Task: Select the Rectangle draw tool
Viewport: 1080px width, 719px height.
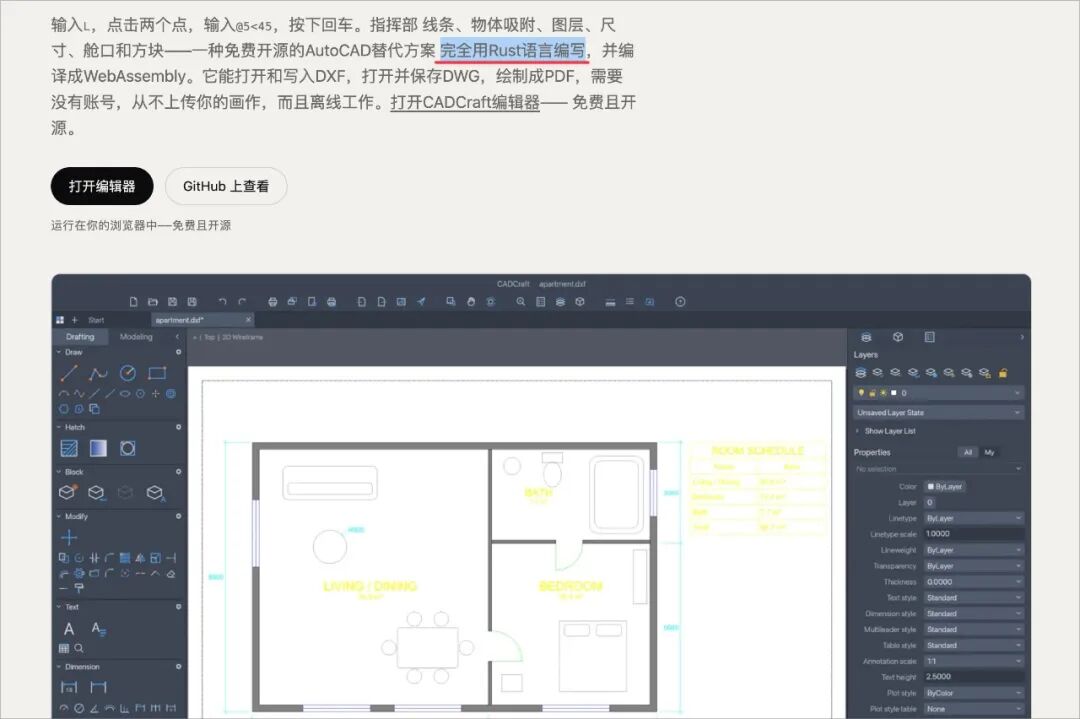Action: 157,373
